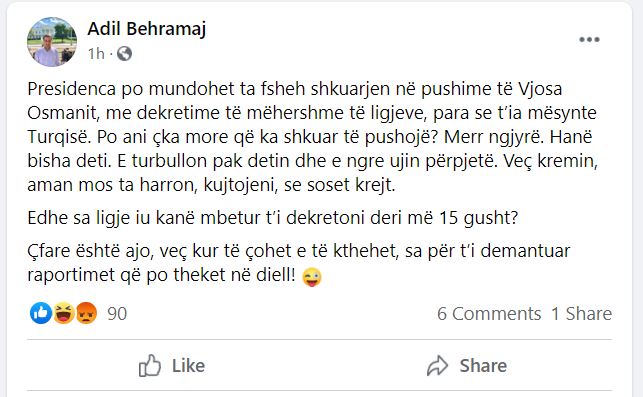Image resolution: width=643 pixels, height=397 pixels.
Task: Click the post line beginning 'aman mos ta harron'
Action: [x=211, y=185]
